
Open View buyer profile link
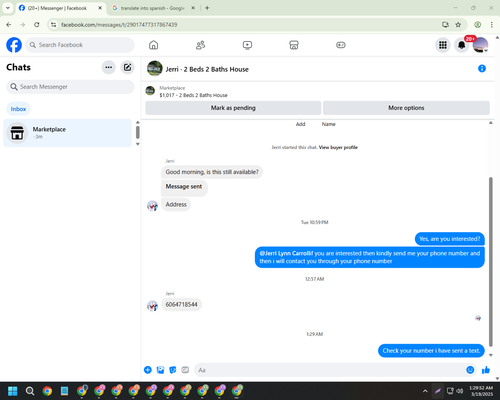click(x=338, y=147)
